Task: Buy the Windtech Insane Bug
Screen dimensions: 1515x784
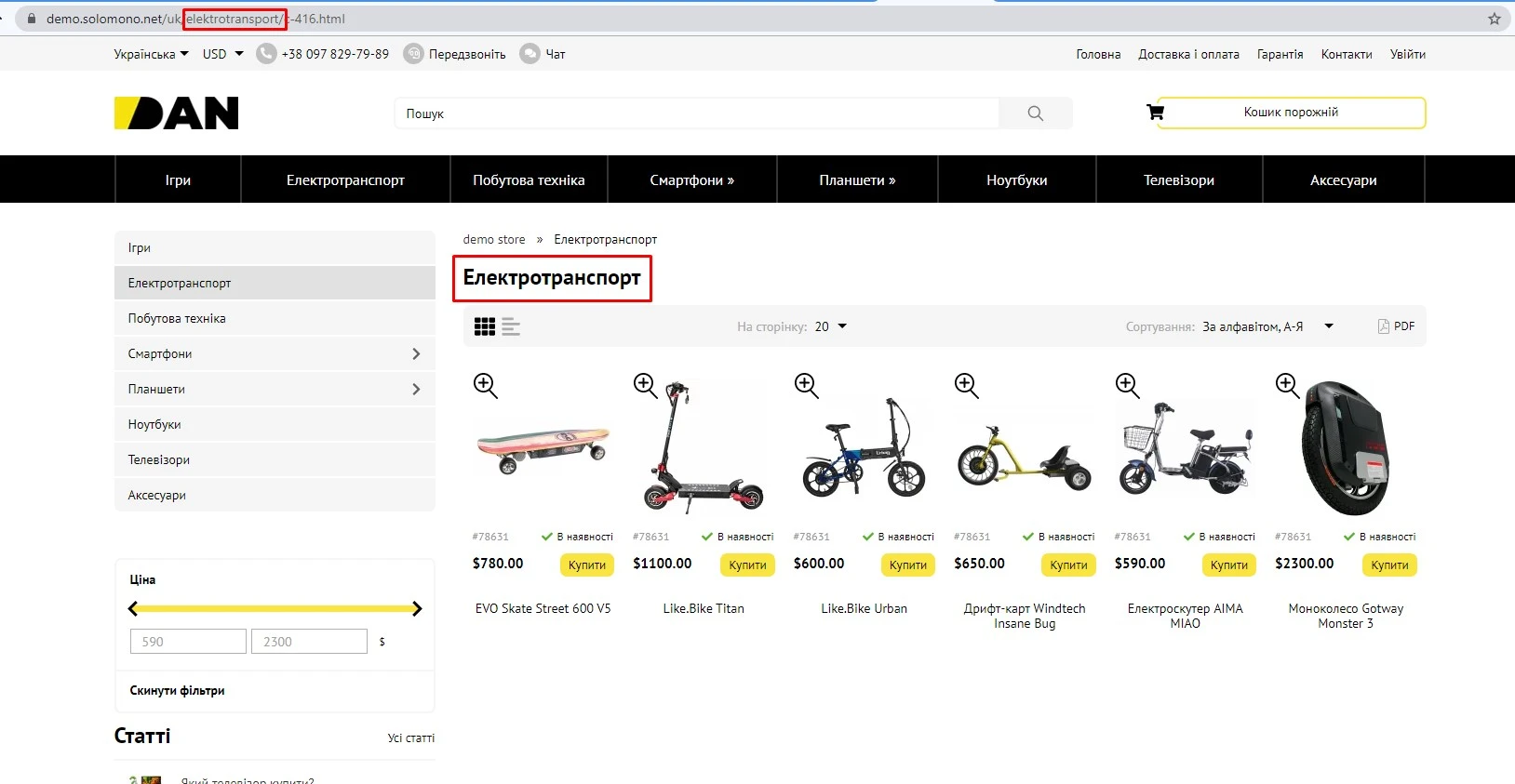Action: click(x=1068, y=565)
